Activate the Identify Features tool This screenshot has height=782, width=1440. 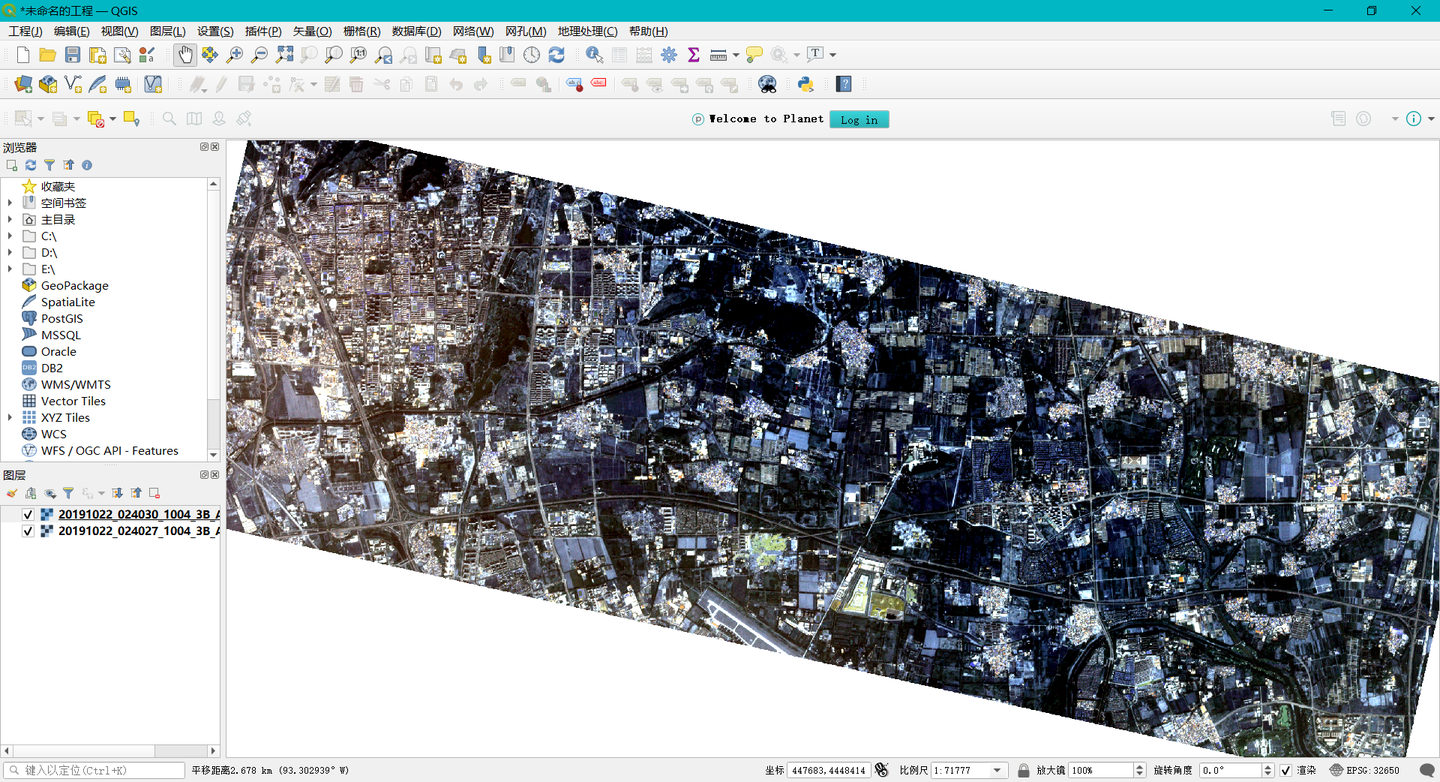click(x=594, y=55)
